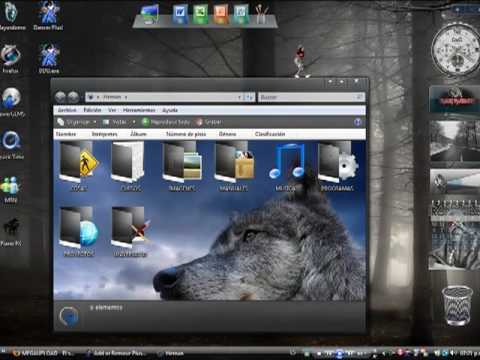Open the IMAGENES folder

click(182, 166)
